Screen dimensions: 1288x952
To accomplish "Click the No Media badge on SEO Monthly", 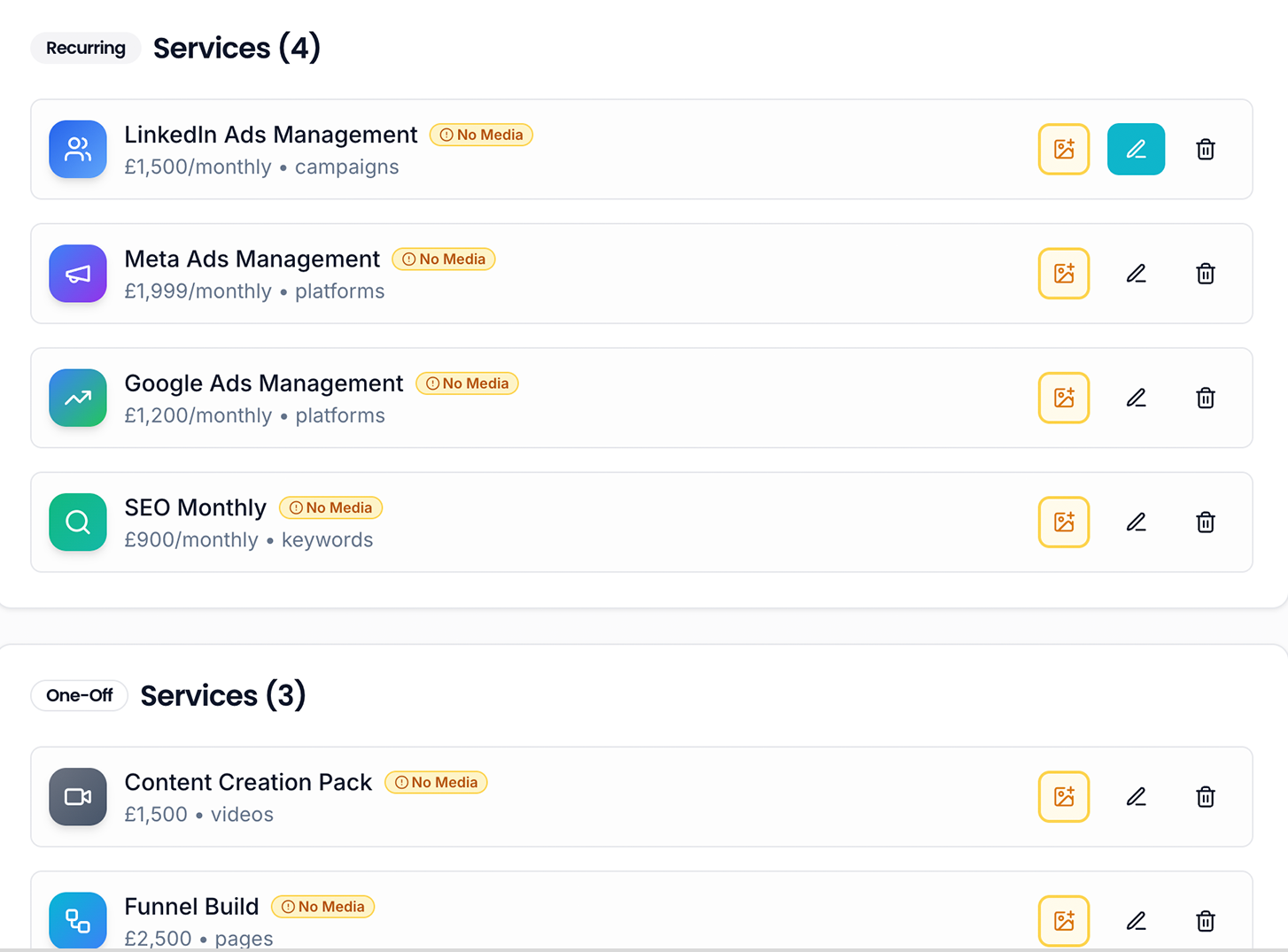I will click(331, 507).
